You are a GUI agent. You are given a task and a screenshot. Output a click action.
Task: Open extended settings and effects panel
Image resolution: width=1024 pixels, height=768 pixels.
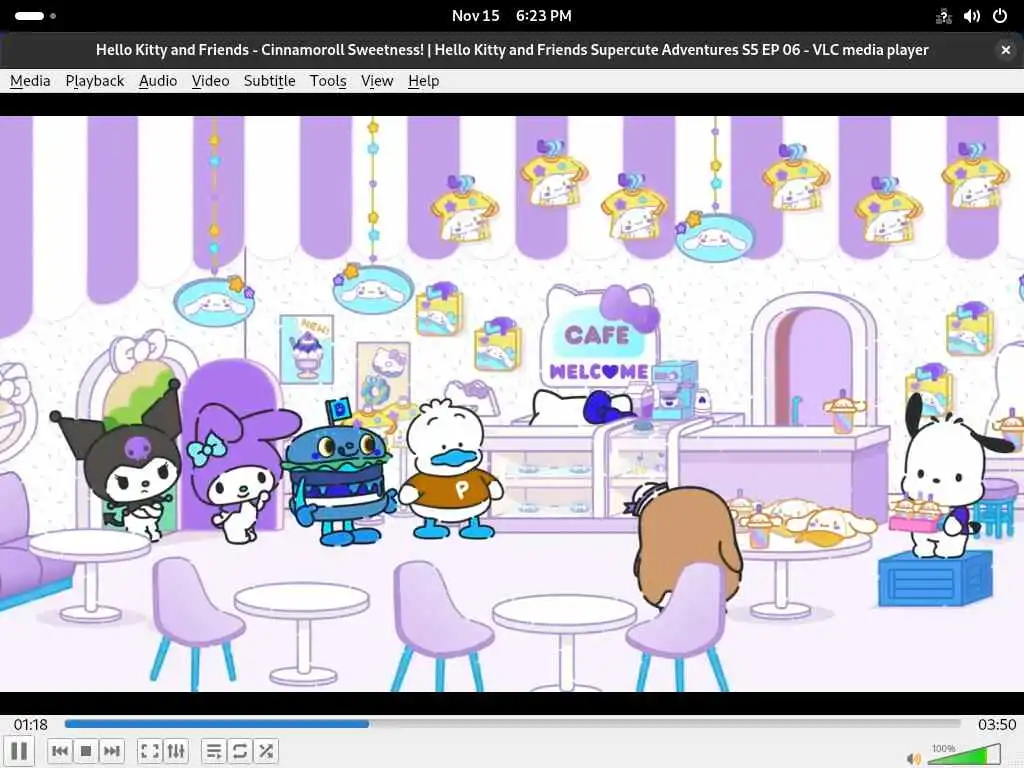[176, 751]
